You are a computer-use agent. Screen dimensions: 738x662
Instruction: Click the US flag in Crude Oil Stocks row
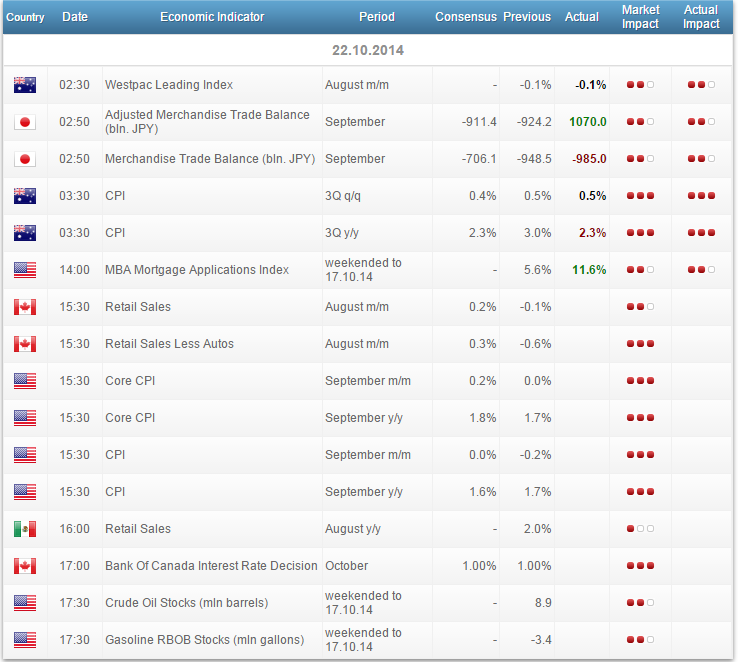coord(25,603)
